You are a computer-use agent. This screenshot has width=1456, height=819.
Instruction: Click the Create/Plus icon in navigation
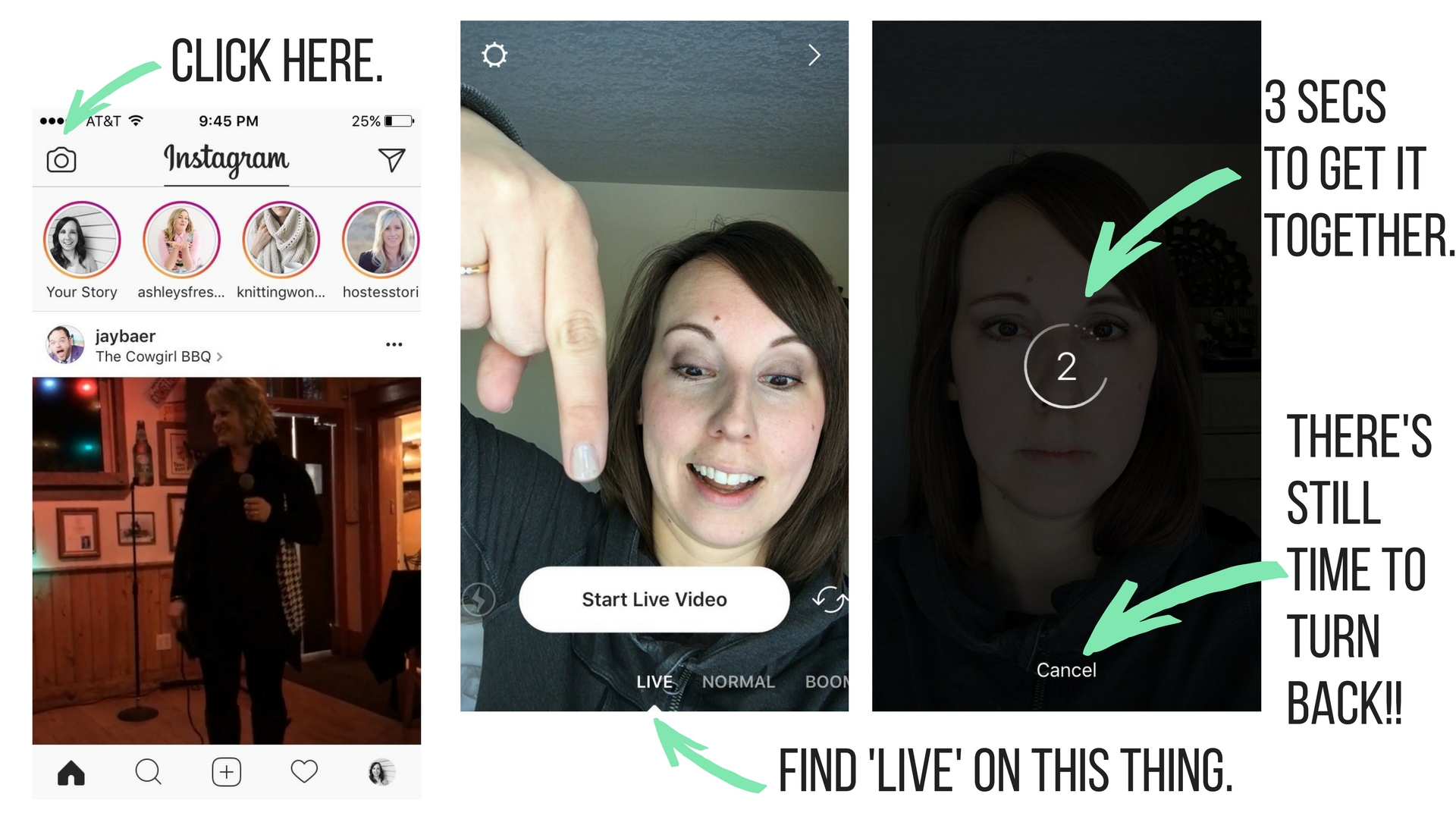224,770
